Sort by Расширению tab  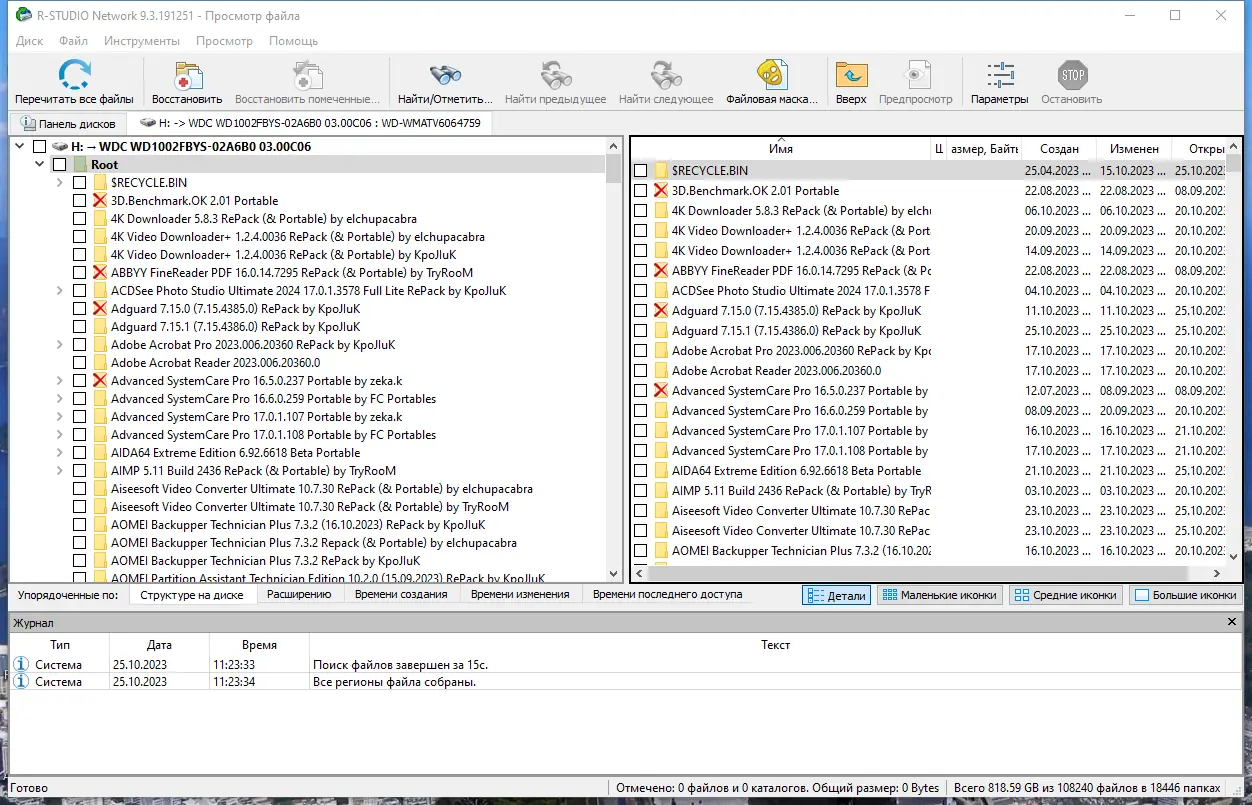[299, 594]
